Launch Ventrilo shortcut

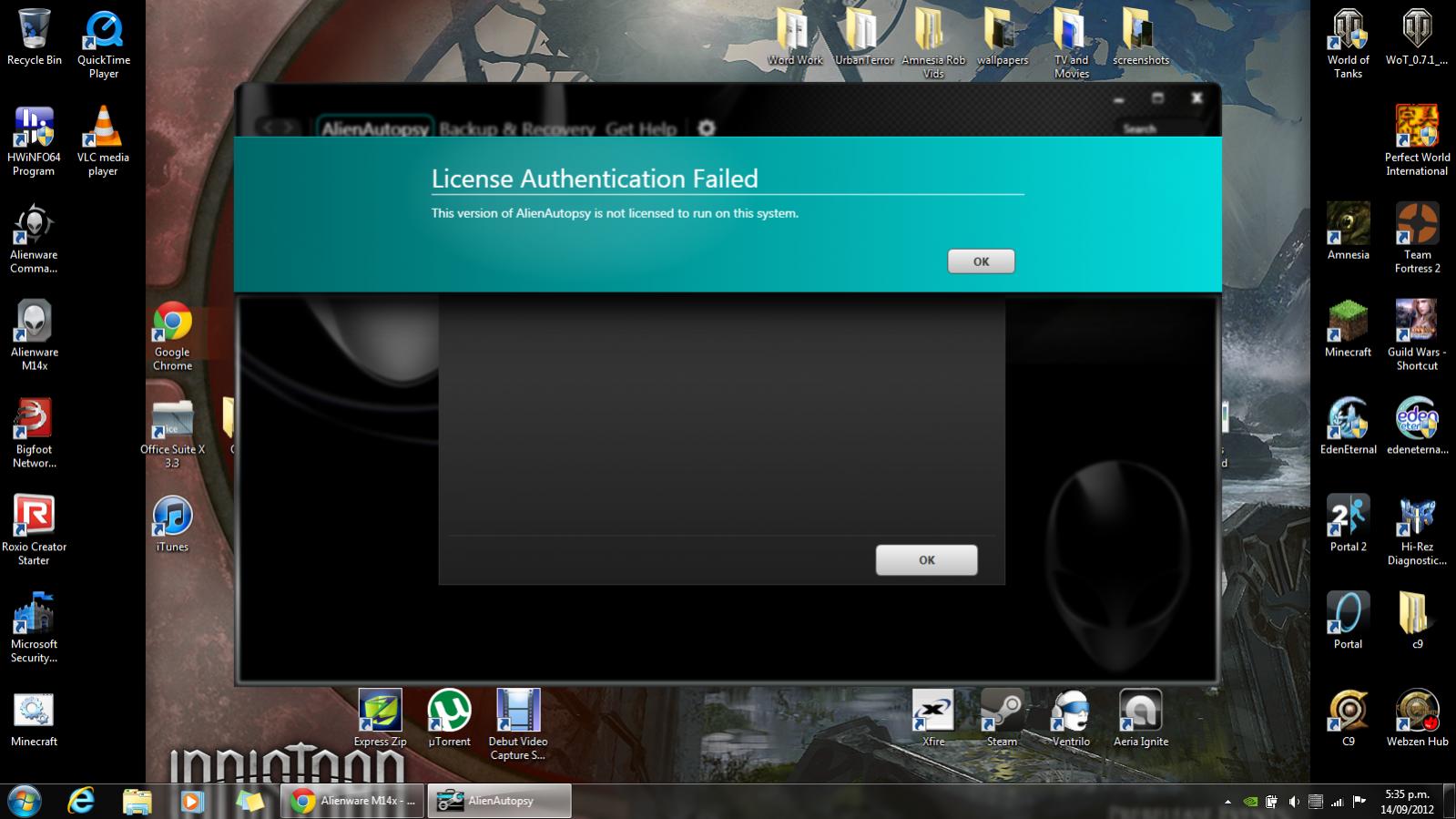click(1071, 720)
